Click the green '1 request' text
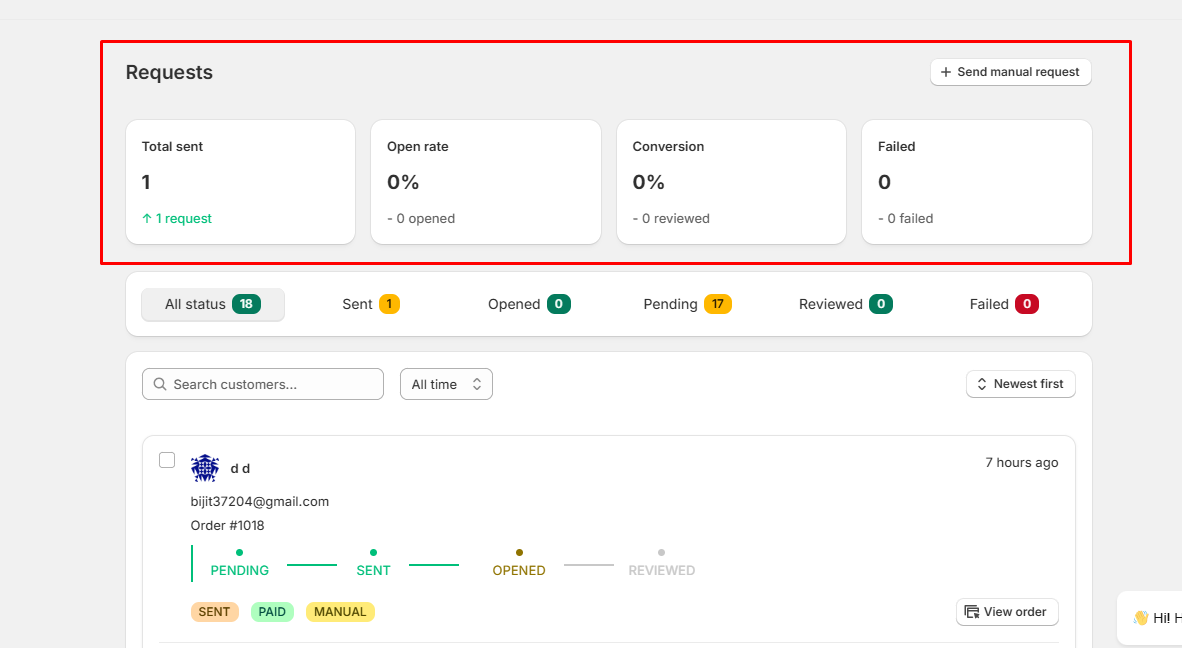1182x648 pixels. [177, 219]
